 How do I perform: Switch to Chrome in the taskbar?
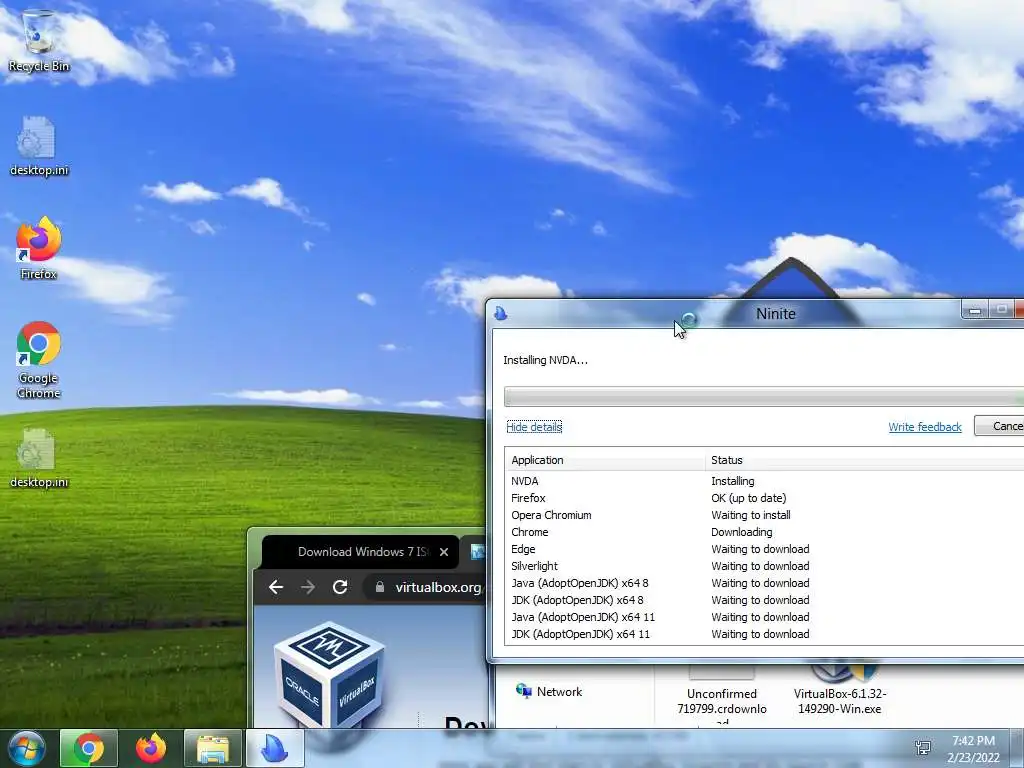89,748
